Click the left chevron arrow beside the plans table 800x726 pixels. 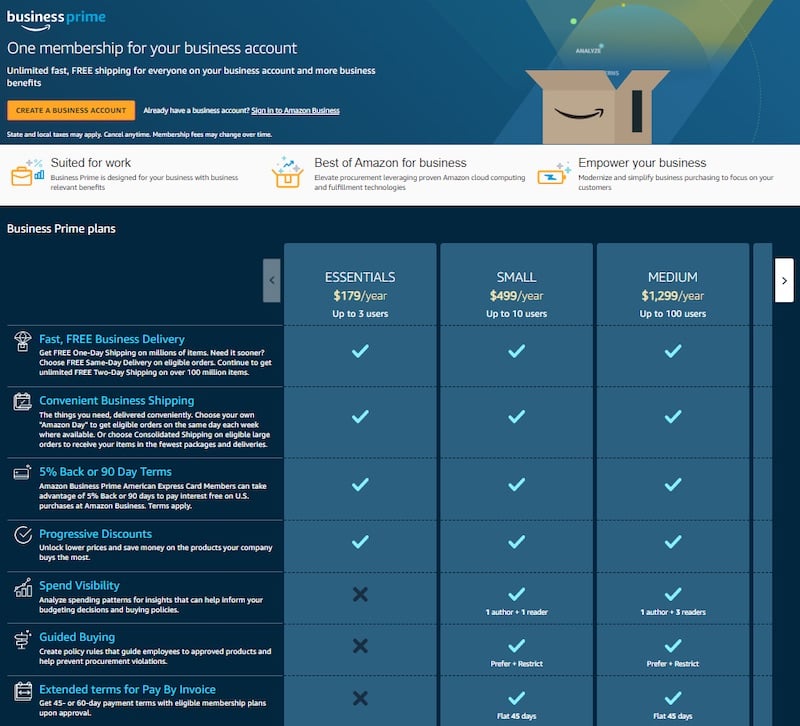[x=271, y=281]
